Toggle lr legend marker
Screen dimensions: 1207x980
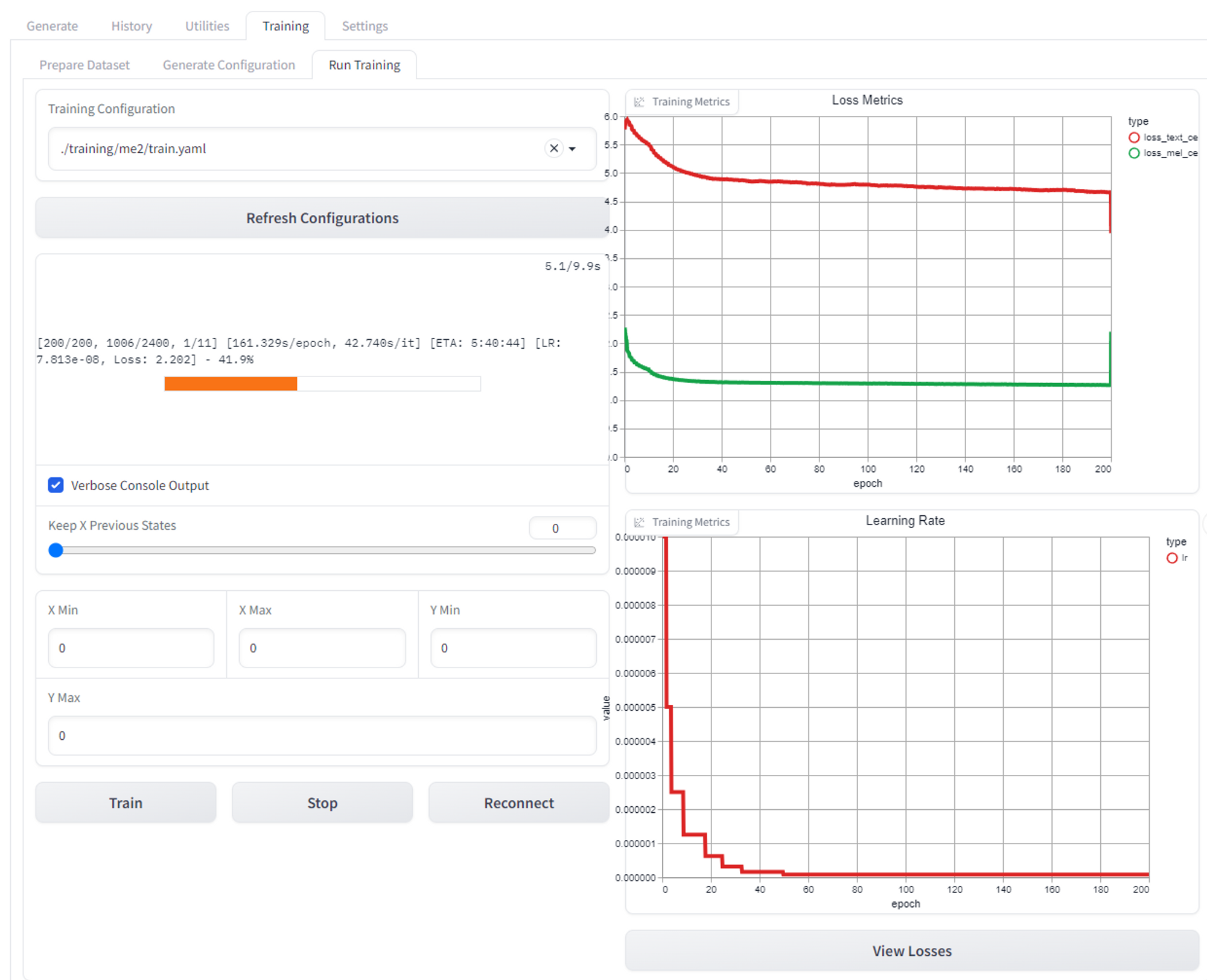coord(1172,558)
